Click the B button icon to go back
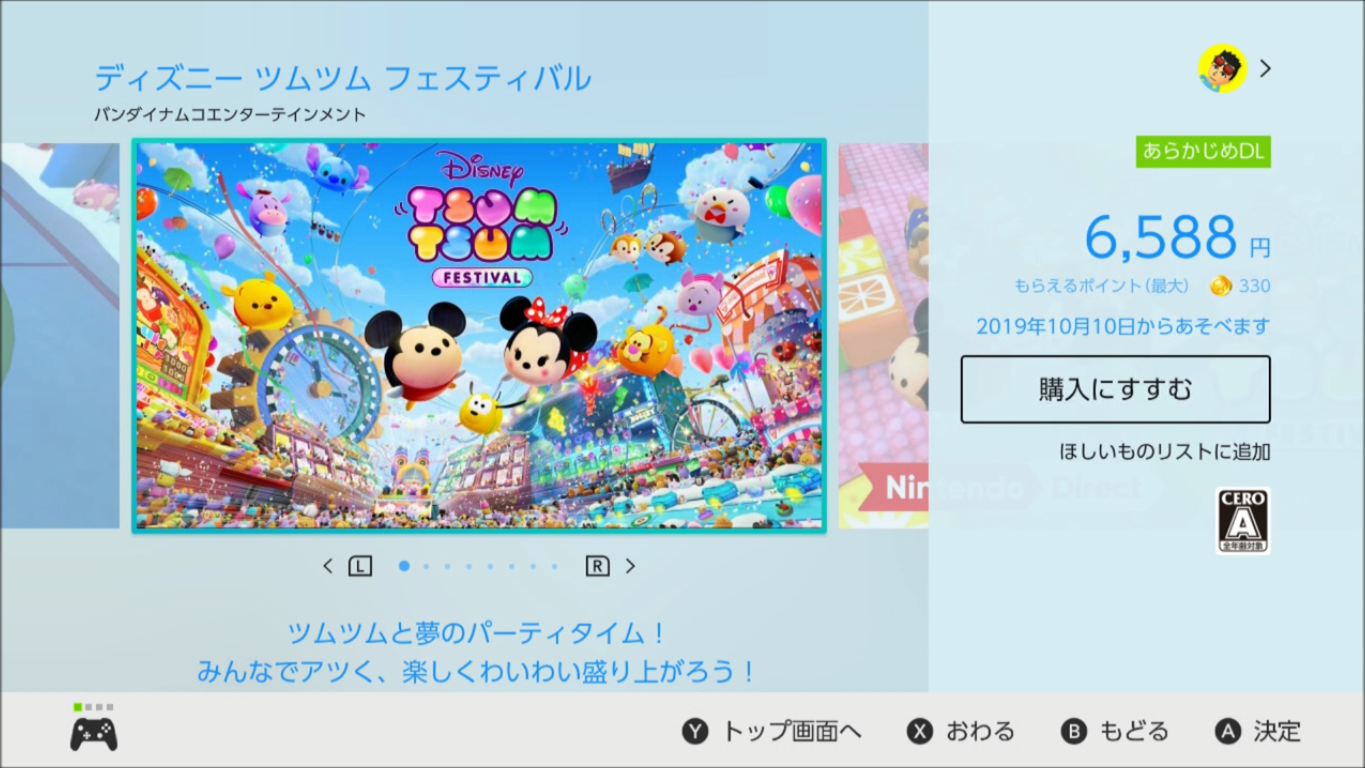The image size is (1365, 768). (1074, 732)
